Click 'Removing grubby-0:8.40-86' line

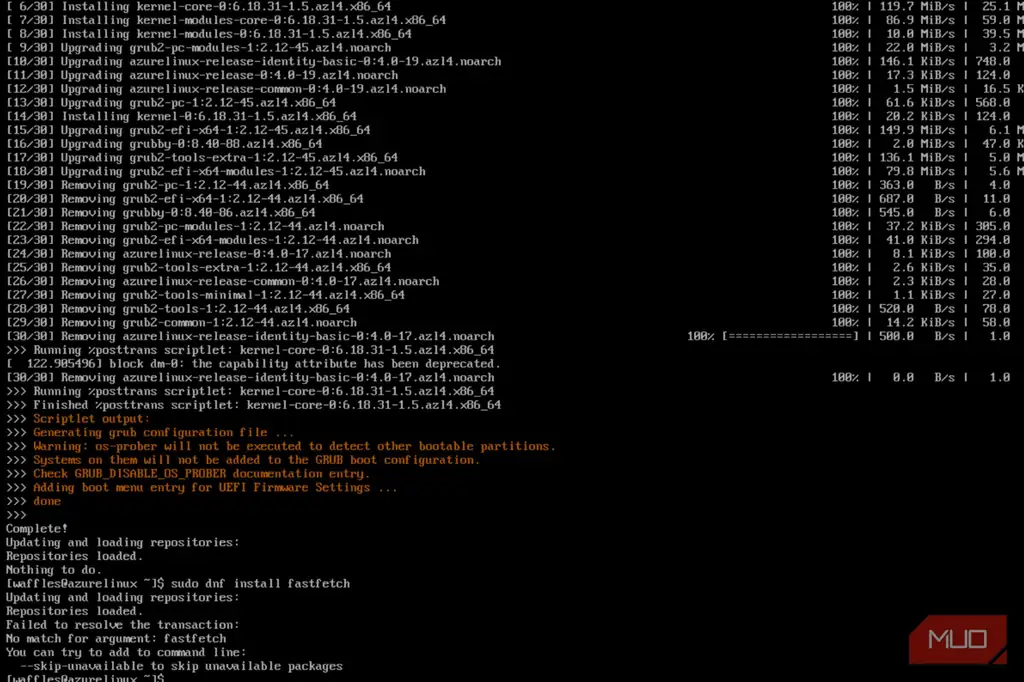pyautogui.click(x=161, y=212)
